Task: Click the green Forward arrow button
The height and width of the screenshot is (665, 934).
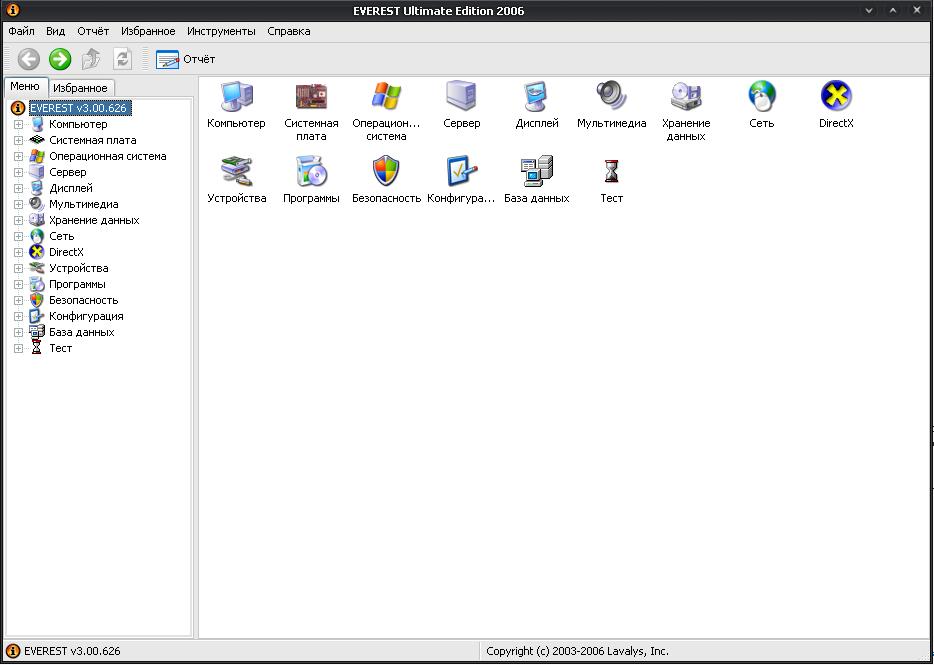Action: [60, 59]
